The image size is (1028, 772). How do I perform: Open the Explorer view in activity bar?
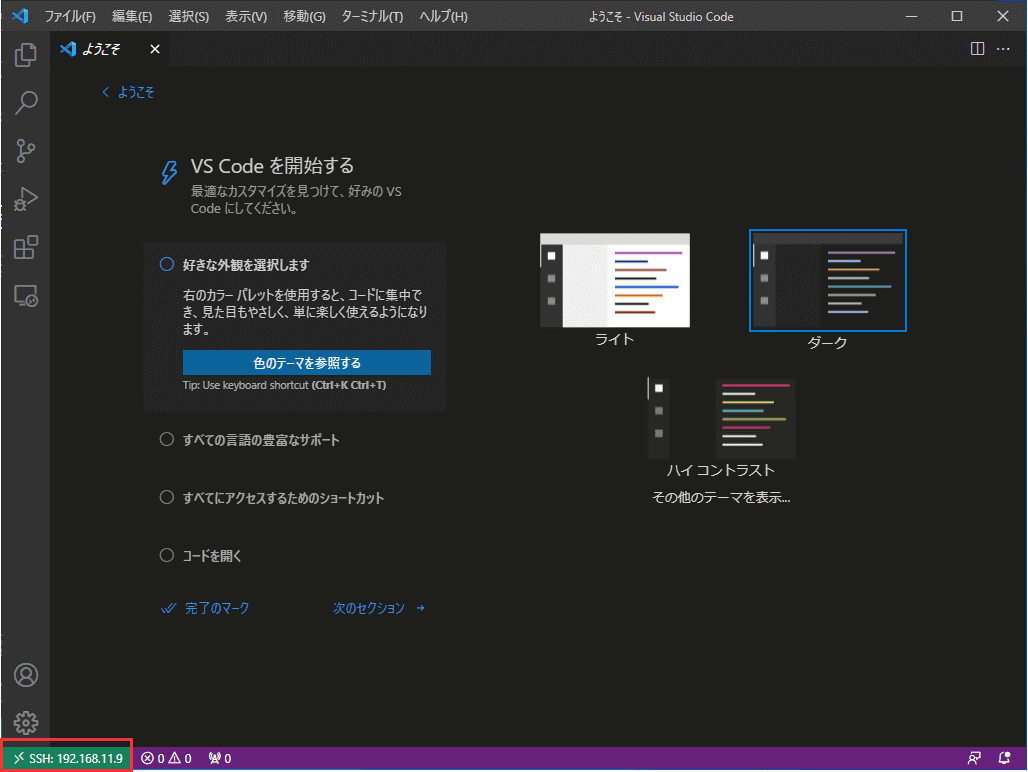point(26,54)
